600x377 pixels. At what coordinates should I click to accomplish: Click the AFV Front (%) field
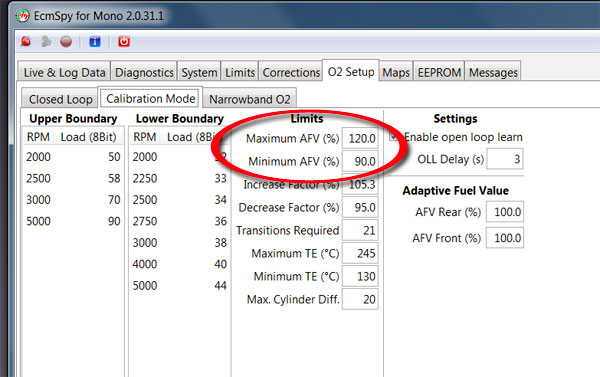[x=505, y=238]
